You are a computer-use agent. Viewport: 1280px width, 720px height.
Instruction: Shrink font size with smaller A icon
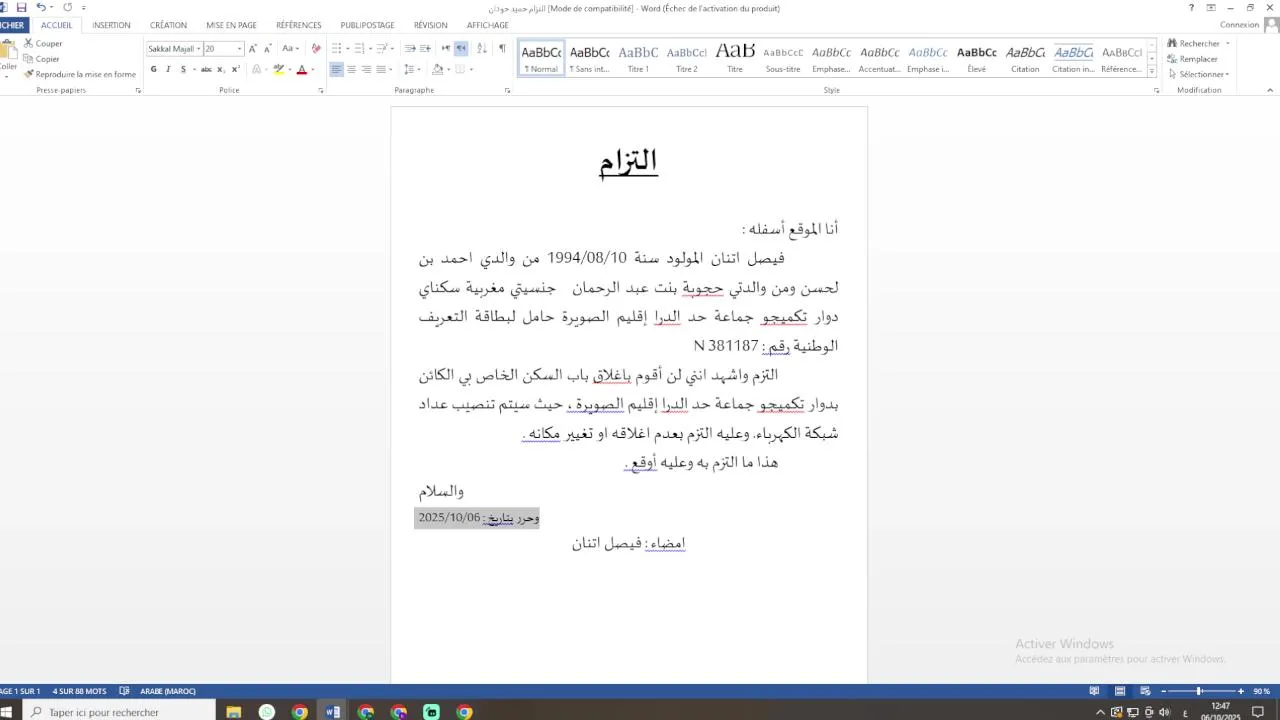click(x=267, y=48)
